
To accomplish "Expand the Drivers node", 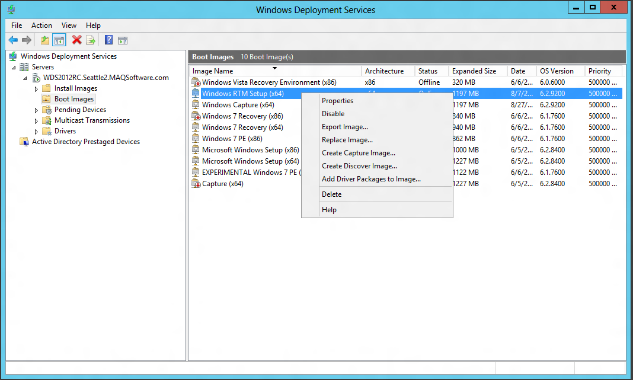I will [x=36, y=131].
